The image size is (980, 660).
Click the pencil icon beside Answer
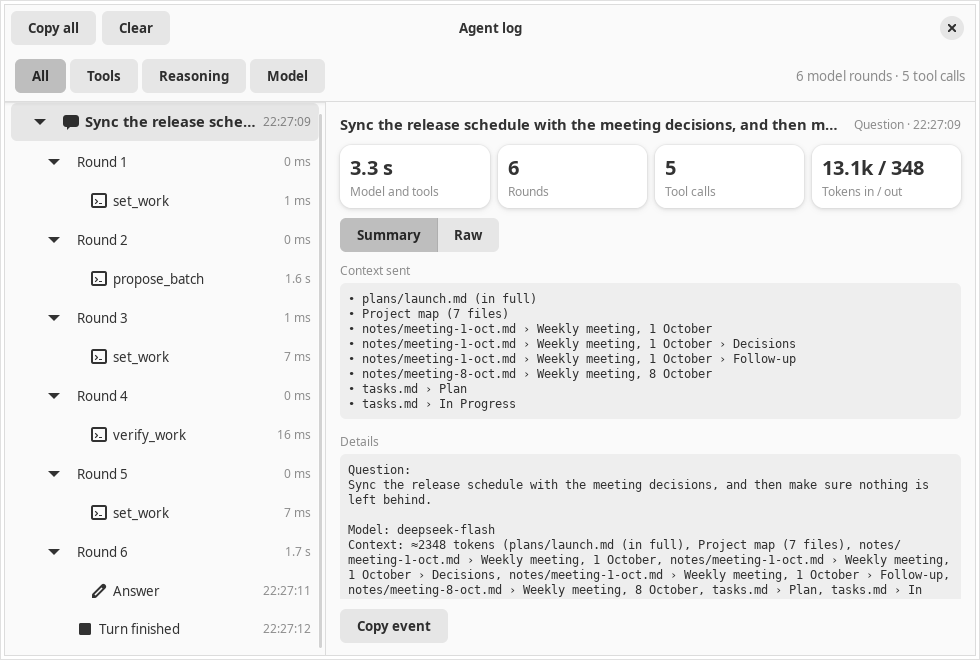pyautogui.click(x=99, y=591)
